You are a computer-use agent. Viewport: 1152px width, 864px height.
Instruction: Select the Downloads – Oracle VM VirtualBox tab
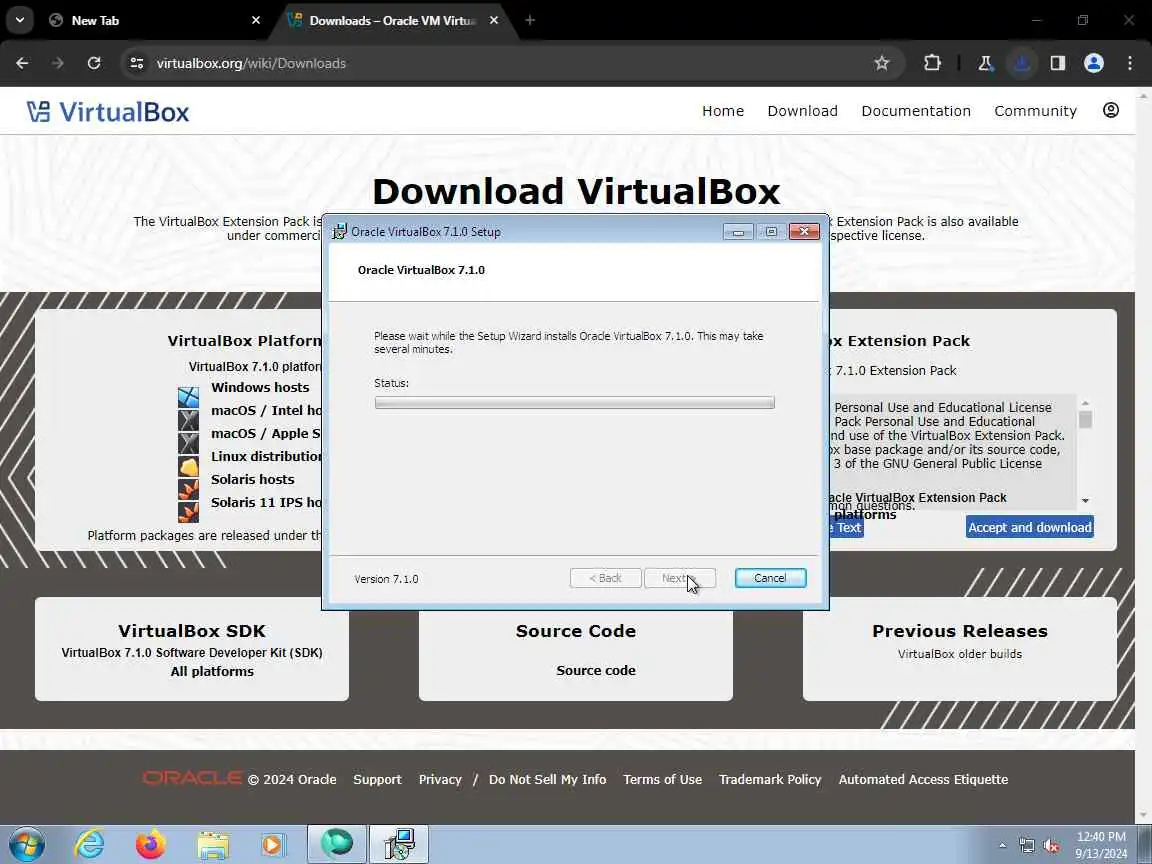(392, 21)
